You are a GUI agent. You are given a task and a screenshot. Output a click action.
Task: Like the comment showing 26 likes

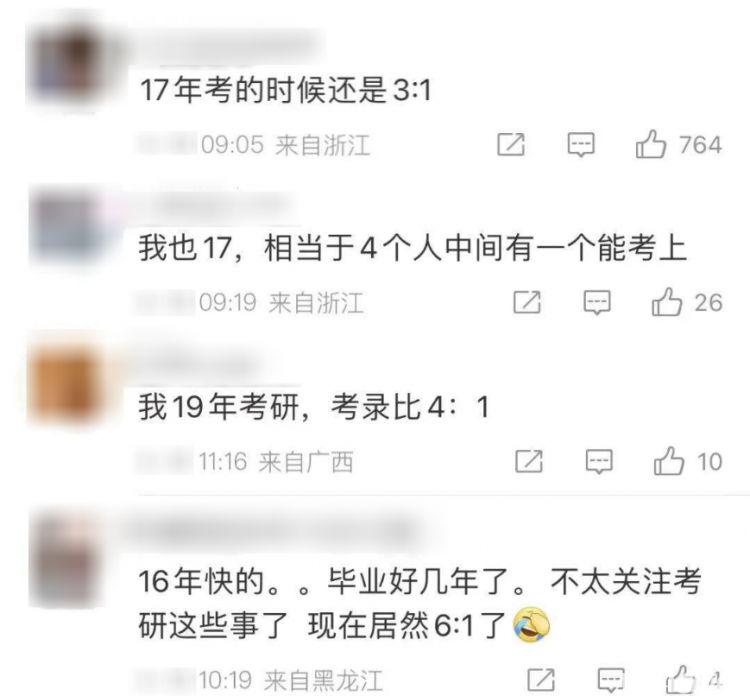(666, 301)
